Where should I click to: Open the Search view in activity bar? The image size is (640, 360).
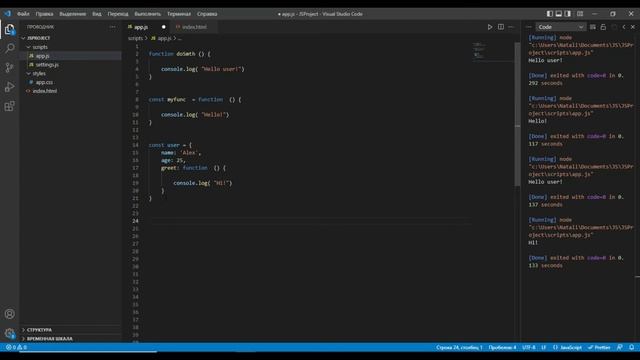pyautogui.click(x=9, y=48)
